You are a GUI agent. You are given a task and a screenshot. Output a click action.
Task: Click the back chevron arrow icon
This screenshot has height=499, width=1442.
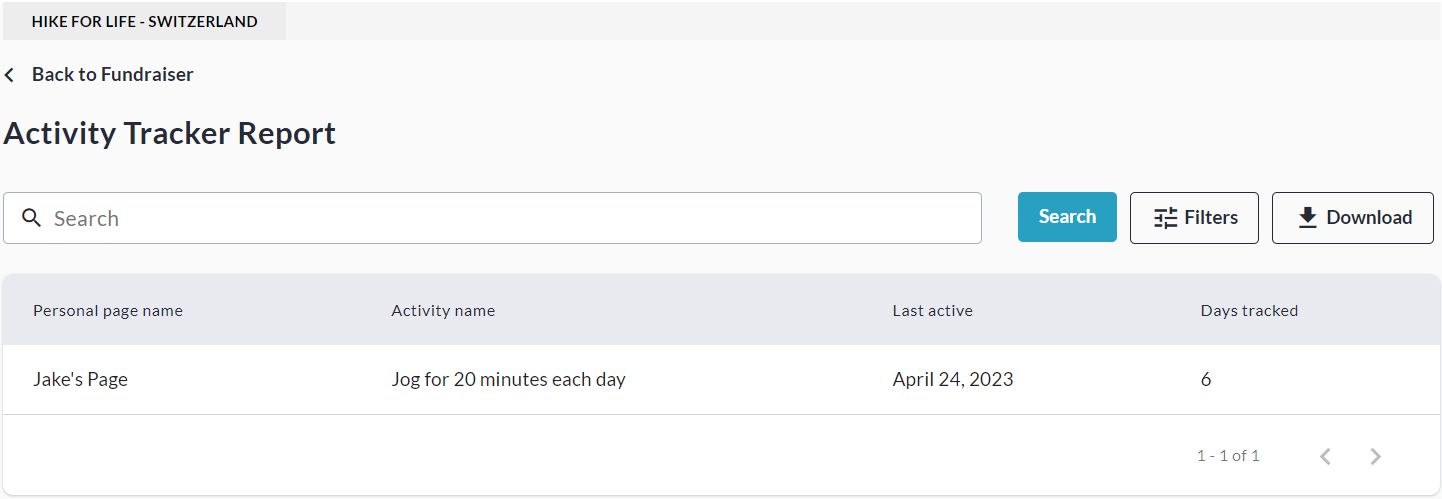click(10, 75)
